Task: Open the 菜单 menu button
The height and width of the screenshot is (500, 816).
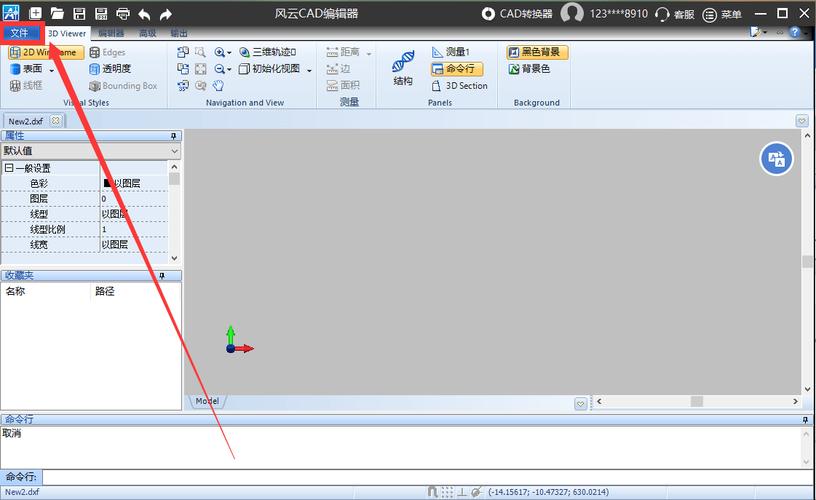Action: pyautogui.click(x=723, y=14)
